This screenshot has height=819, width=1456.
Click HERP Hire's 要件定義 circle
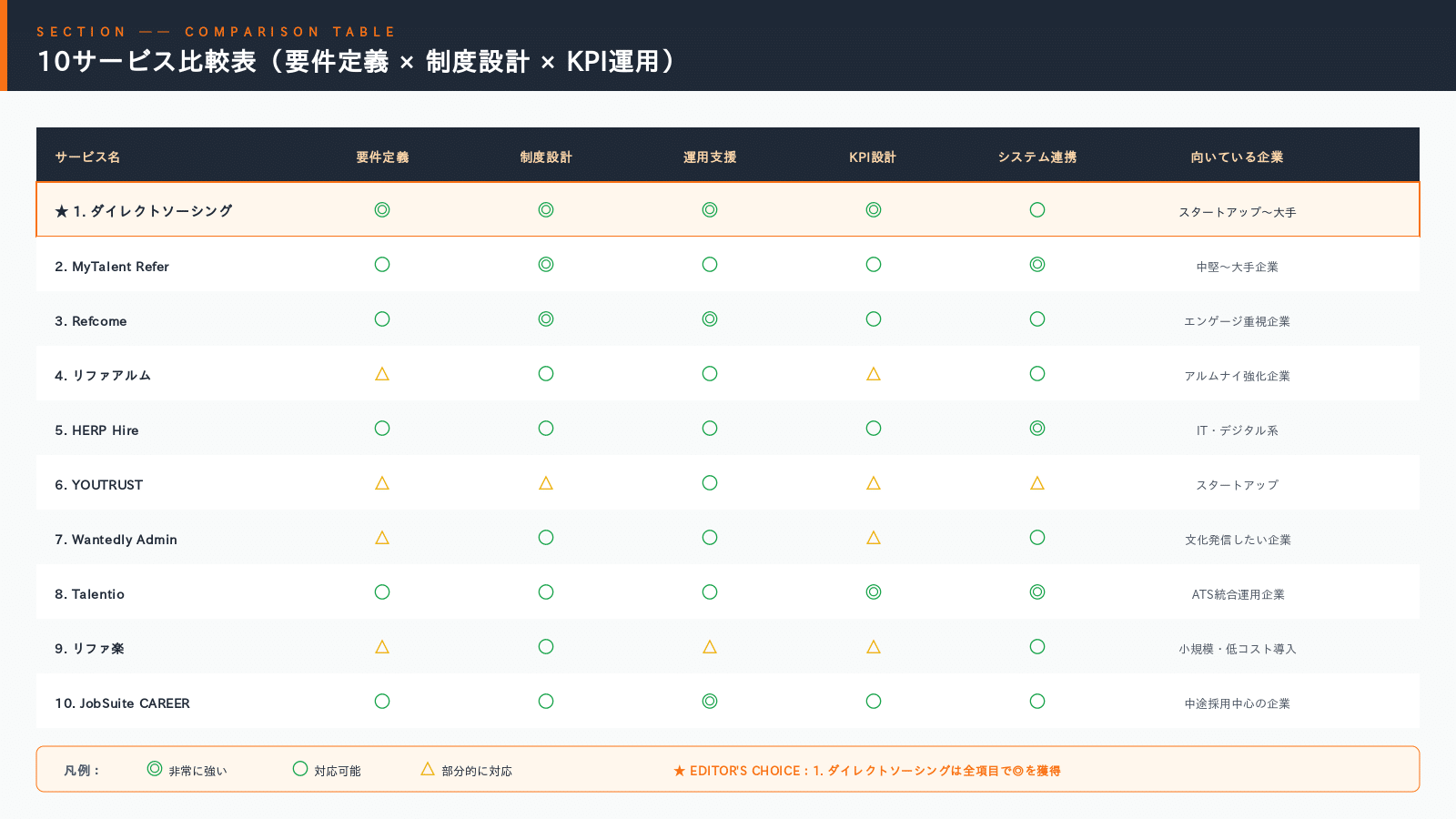pos(382,429)
